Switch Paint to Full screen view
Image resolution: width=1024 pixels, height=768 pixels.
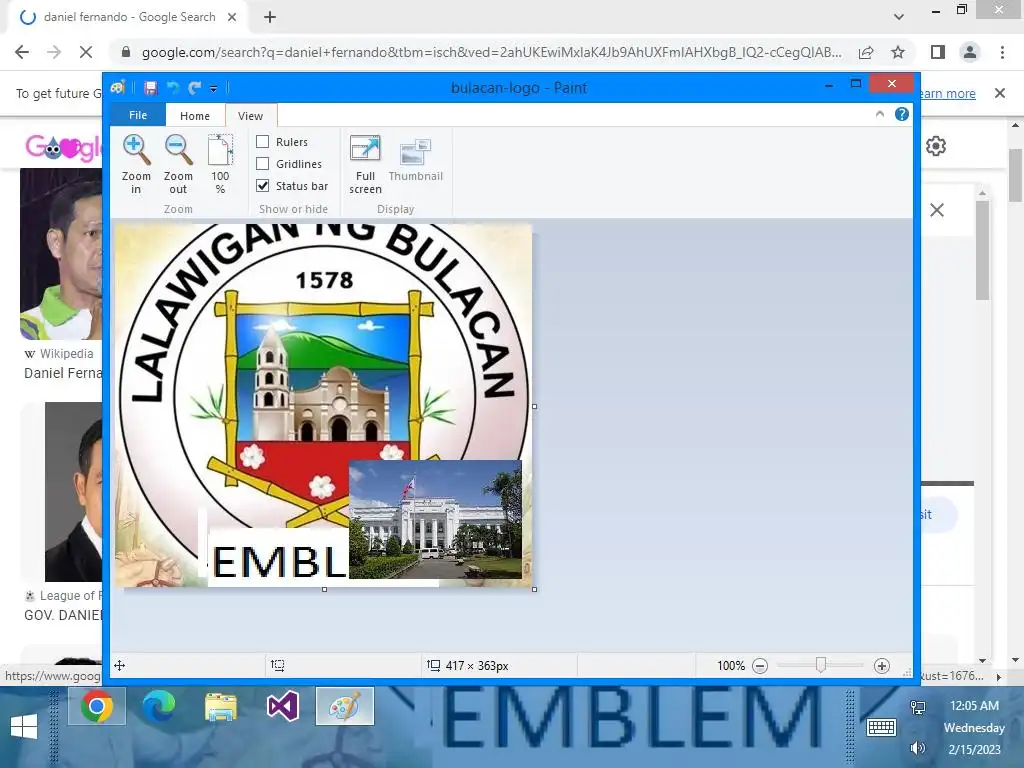[x=365, y=165]
